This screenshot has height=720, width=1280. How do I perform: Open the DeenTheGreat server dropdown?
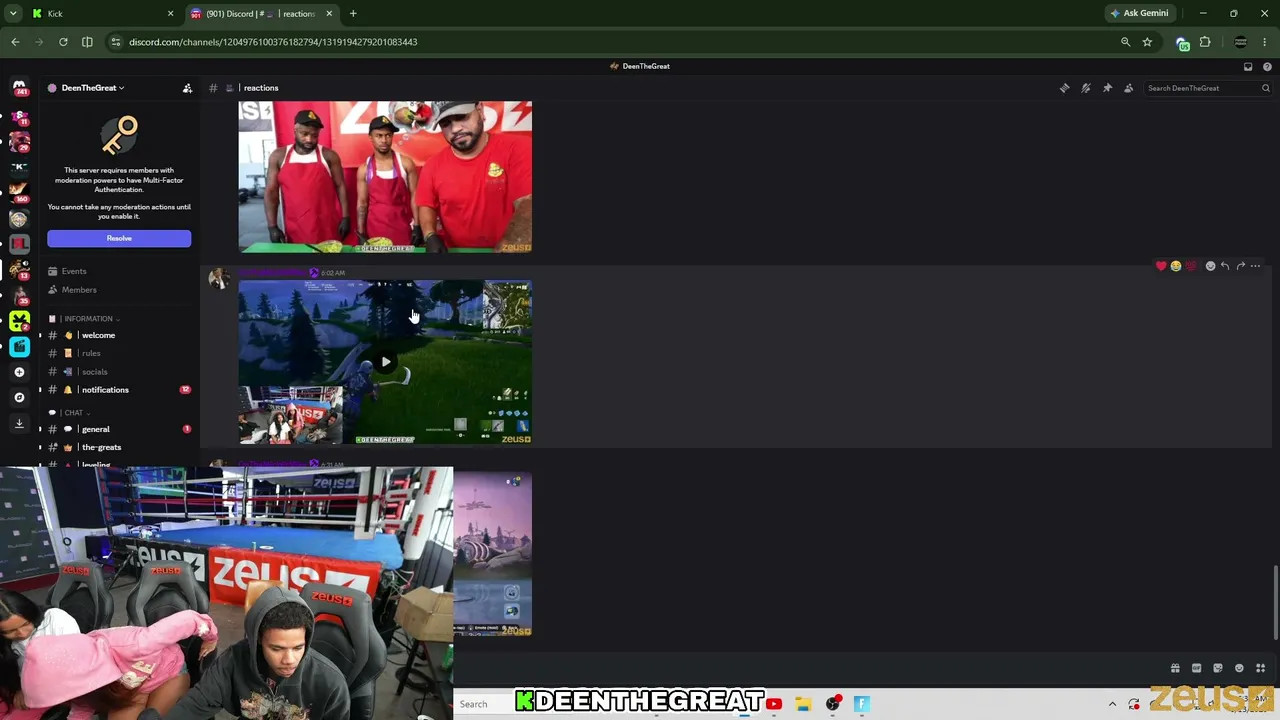coord(93,88)
